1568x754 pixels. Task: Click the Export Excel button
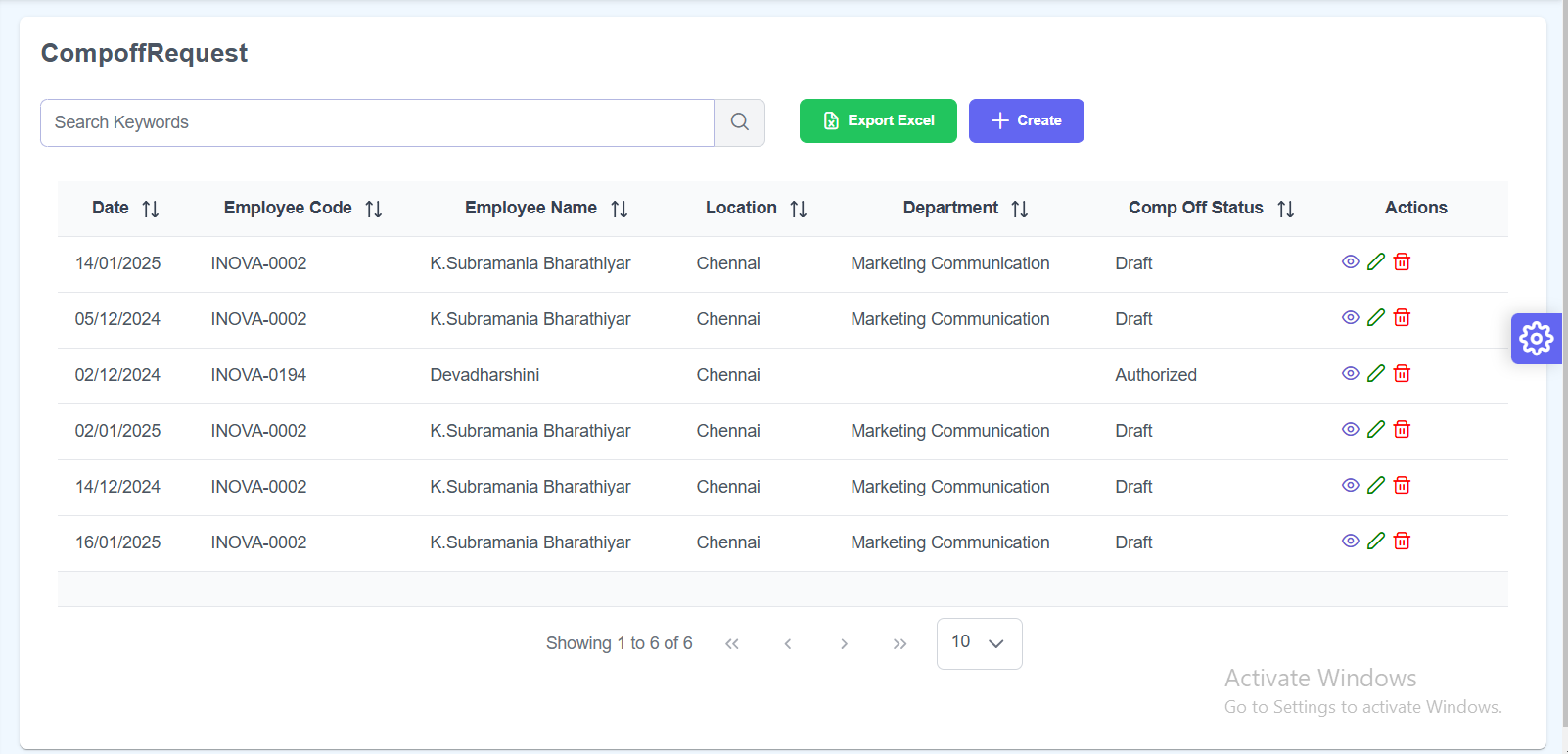point(878,120)
